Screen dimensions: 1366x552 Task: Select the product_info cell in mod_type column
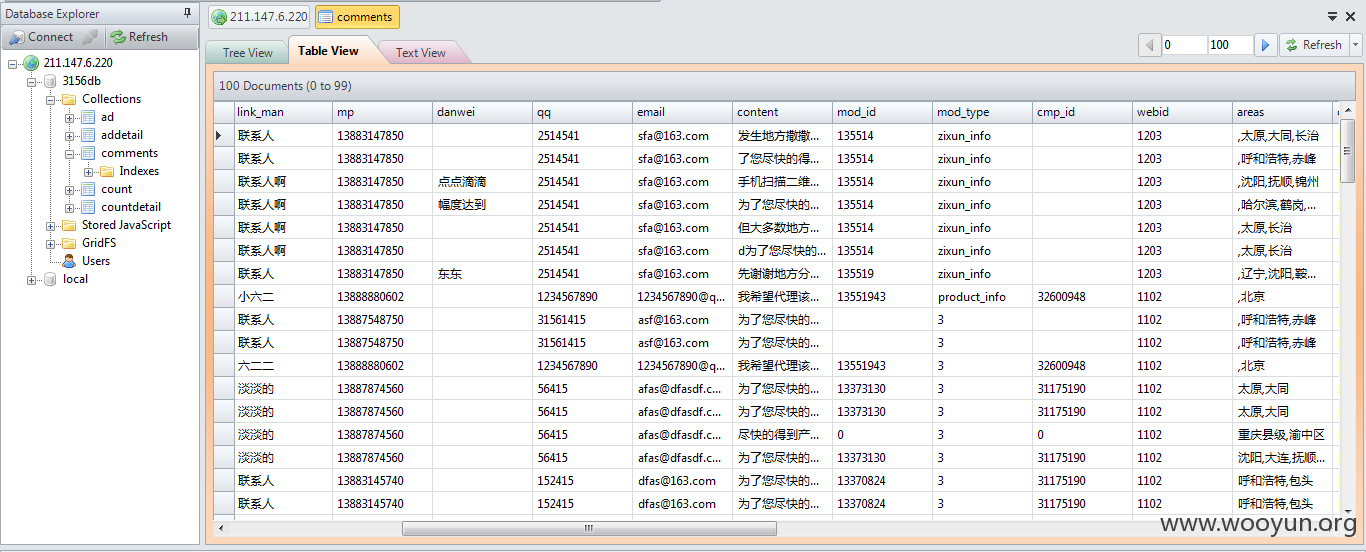point(983,297)
